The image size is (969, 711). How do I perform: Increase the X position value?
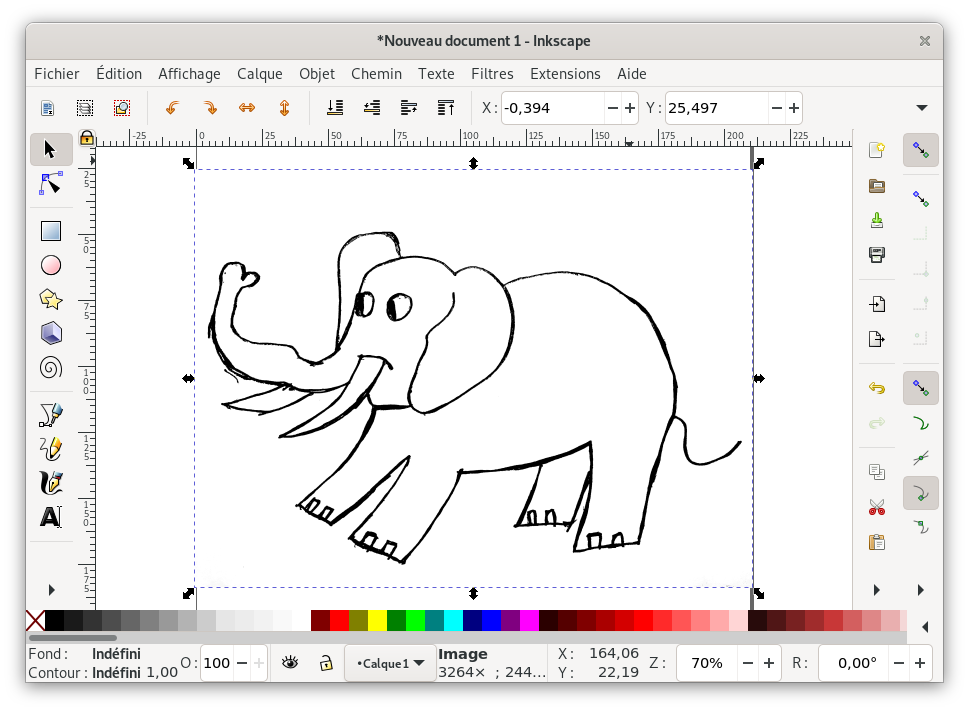tap(630, 108)
